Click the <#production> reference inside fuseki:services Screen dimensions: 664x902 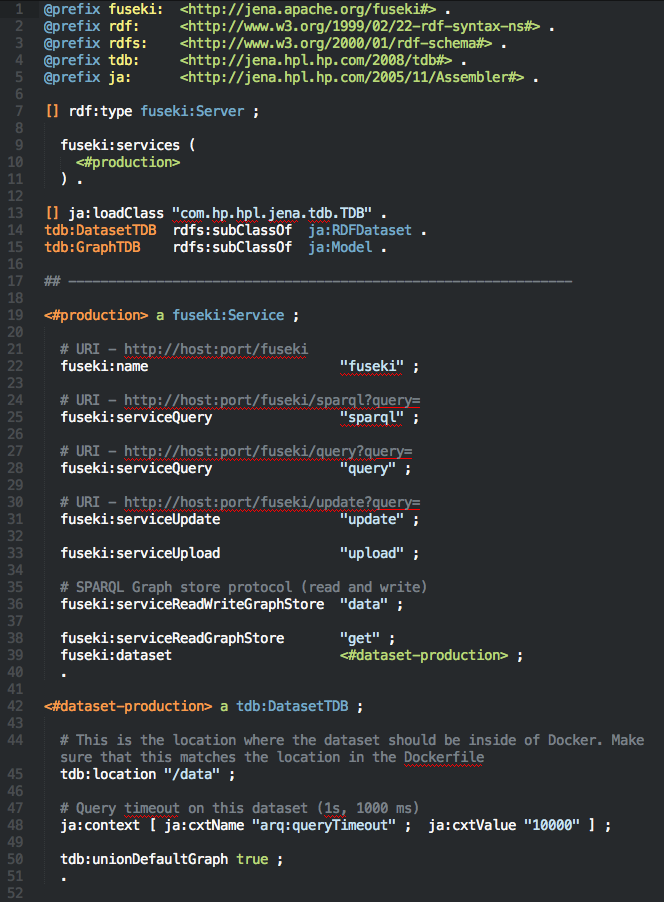pyautogui.click(x=128, y=162)
